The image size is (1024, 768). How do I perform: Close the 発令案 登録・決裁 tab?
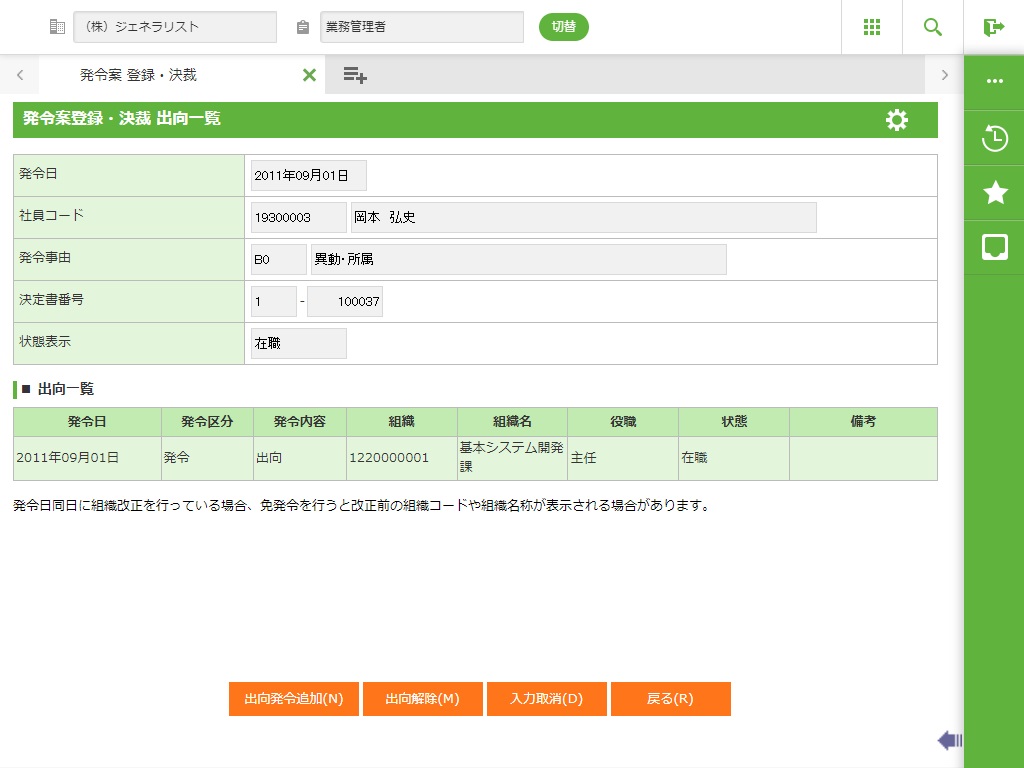pyautogui.click(x=309, y=75)
